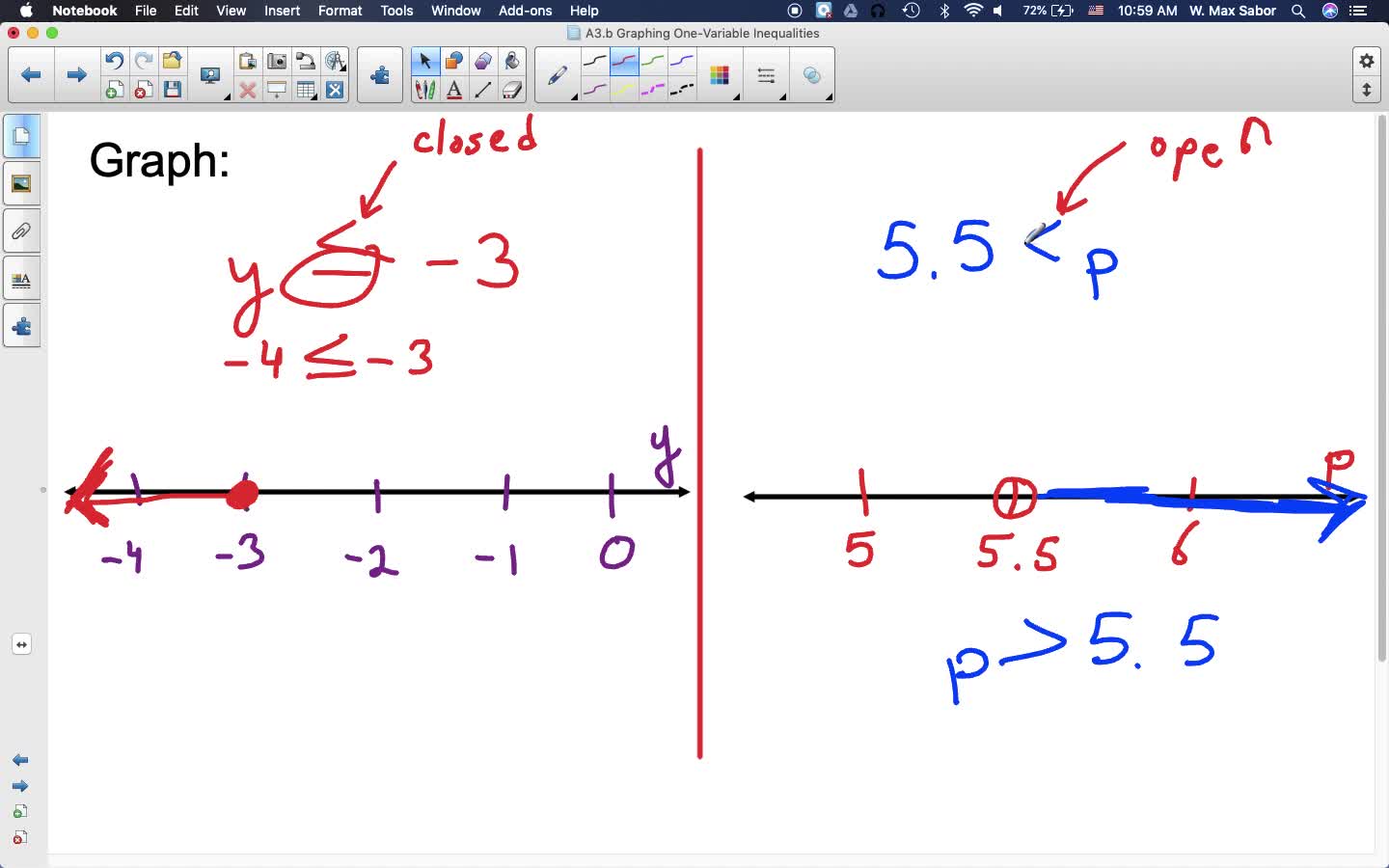
Task: Toggle sidebar position with double-arrow button
Action: pyautogui.click(x=21, y=644)
